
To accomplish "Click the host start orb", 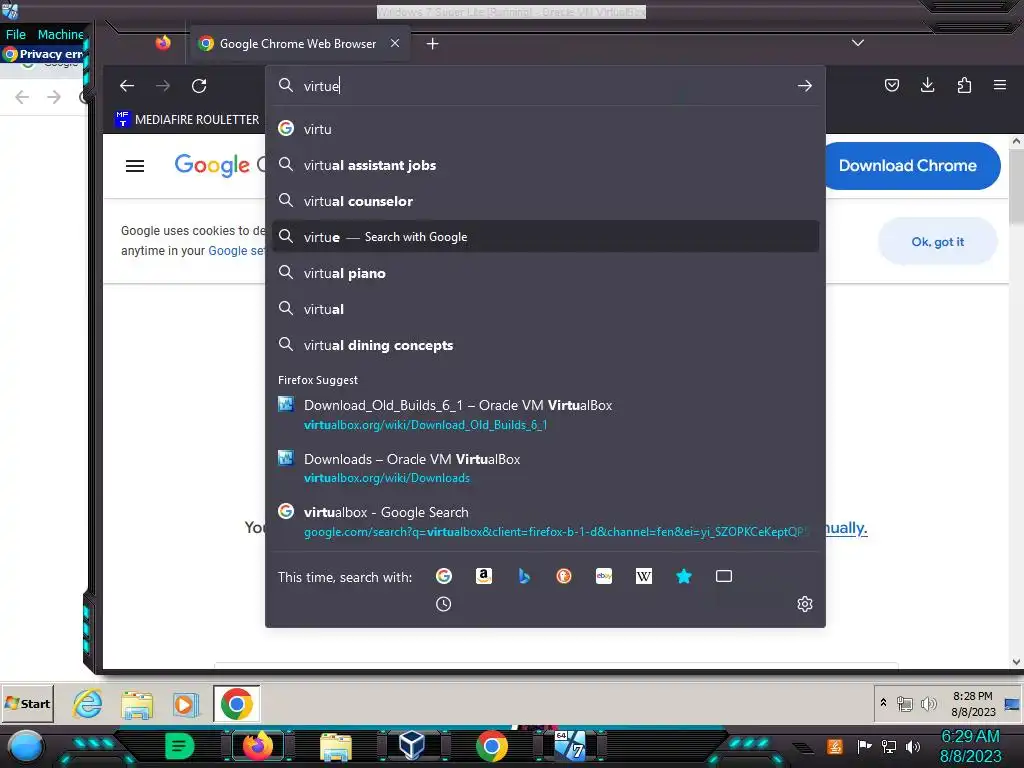I will pyautogui.click(x=25, y=746).
